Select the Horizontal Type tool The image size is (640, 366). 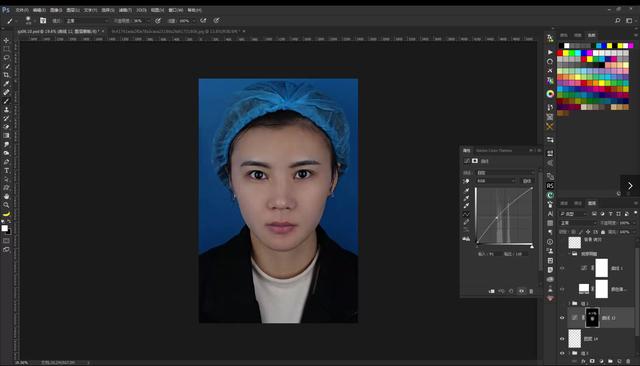click(6, 171)
